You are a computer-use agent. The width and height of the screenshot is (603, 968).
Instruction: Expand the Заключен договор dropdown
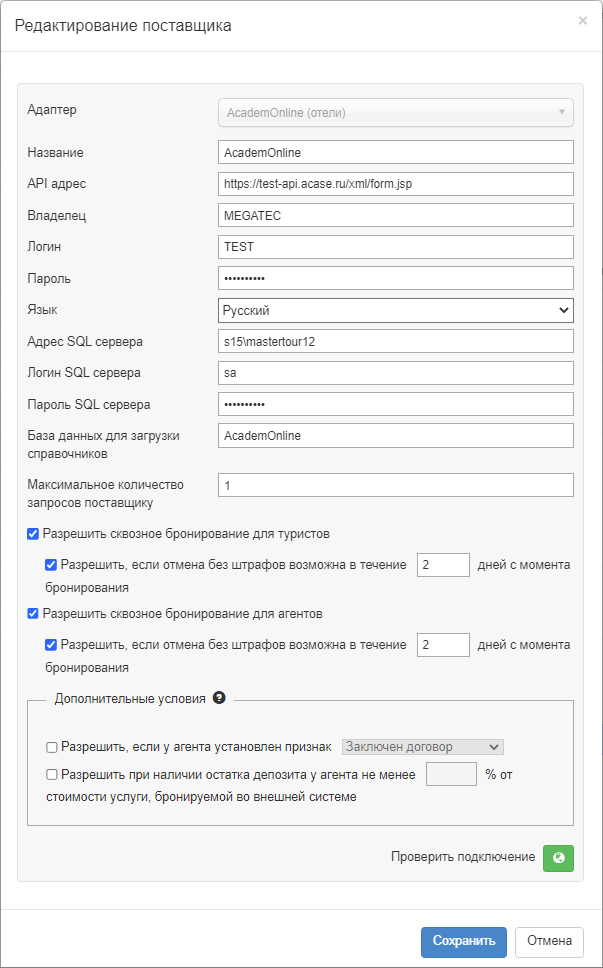tap(422, 747)
